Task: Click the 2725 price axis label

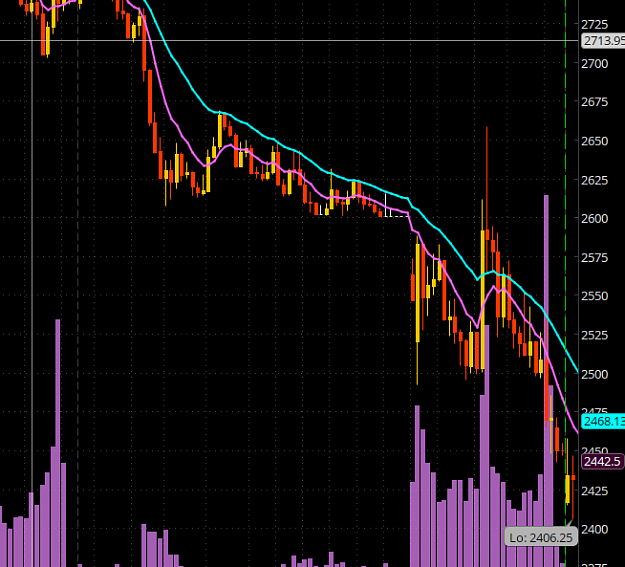Action: click(594, 25)
